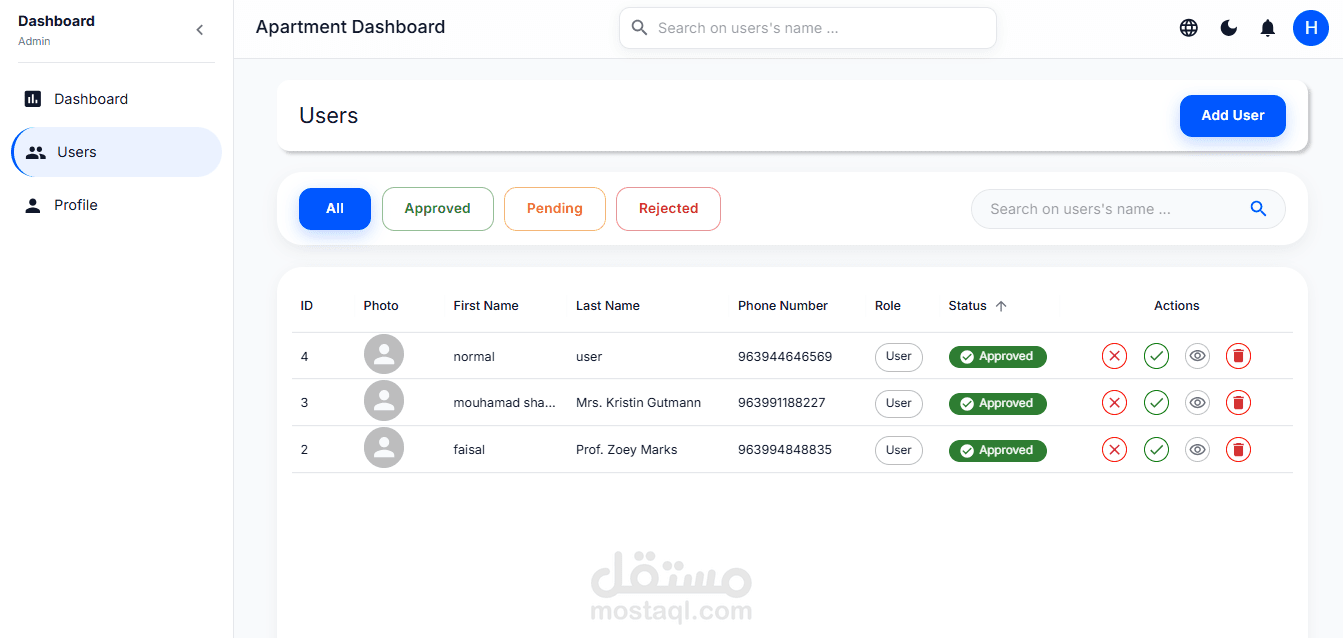Screen dimensions: 1343x638
Task: Filter users by Rejected
Action: (668, 209)
